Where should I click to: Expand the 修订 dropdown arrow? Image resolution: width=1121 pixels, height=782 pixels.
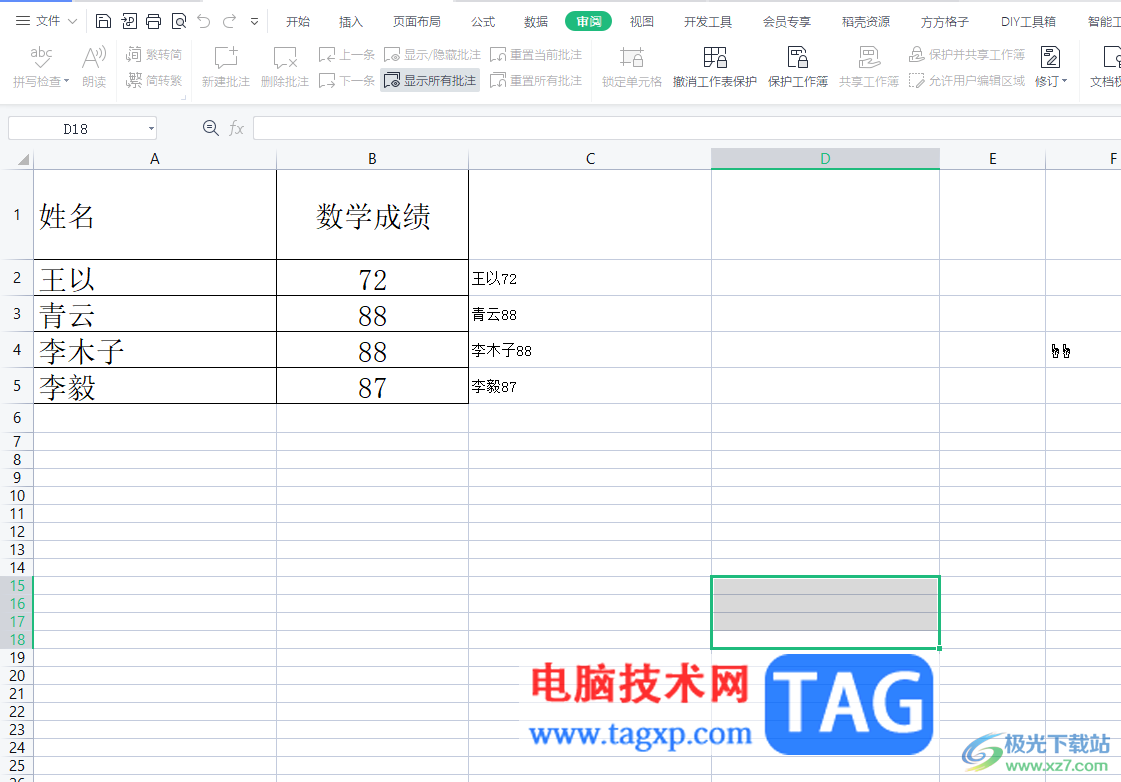[x=1065, y=81]
